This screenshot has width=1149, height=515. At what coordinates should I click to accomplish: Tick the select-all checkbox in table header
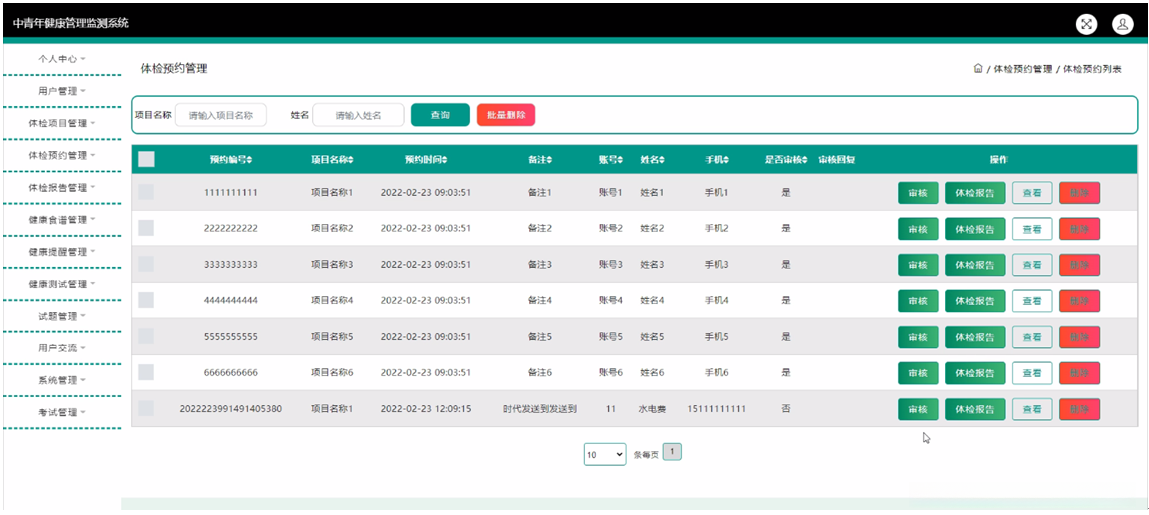[146, 159]
